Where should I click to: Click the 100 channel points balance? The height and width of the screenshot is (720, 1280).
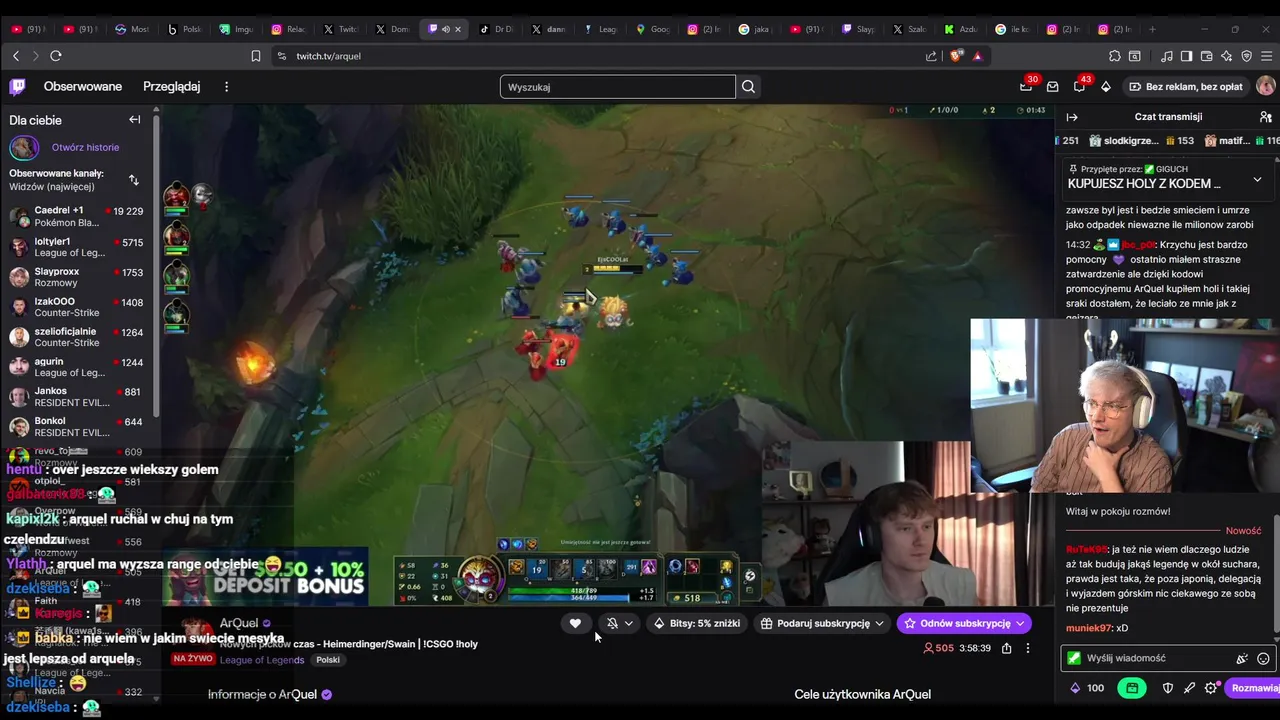pos(1087,688)
